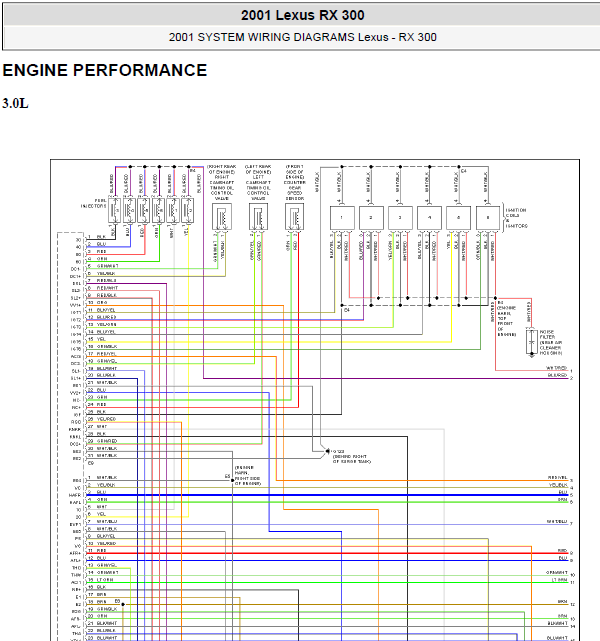Click the E5 splice dot on engine harness

coord(233,480)
